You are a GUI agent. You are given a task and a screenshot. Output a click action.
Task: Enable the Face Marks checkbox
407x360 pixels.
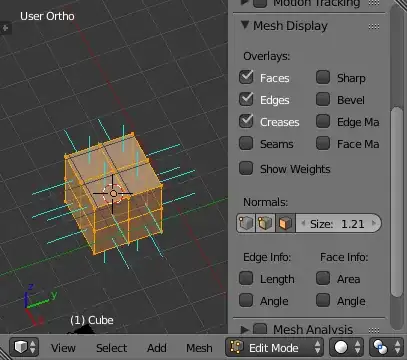click(323, 143)
